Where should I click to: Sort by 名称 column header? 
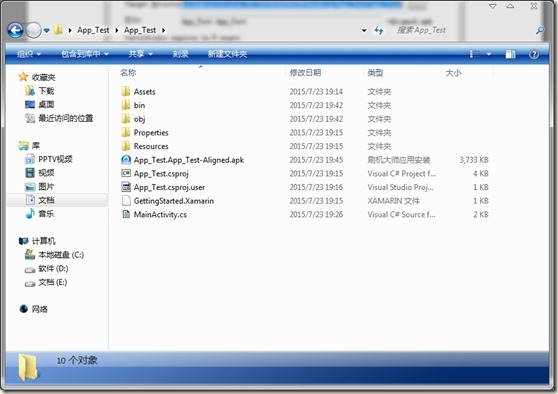pos(128,73)
